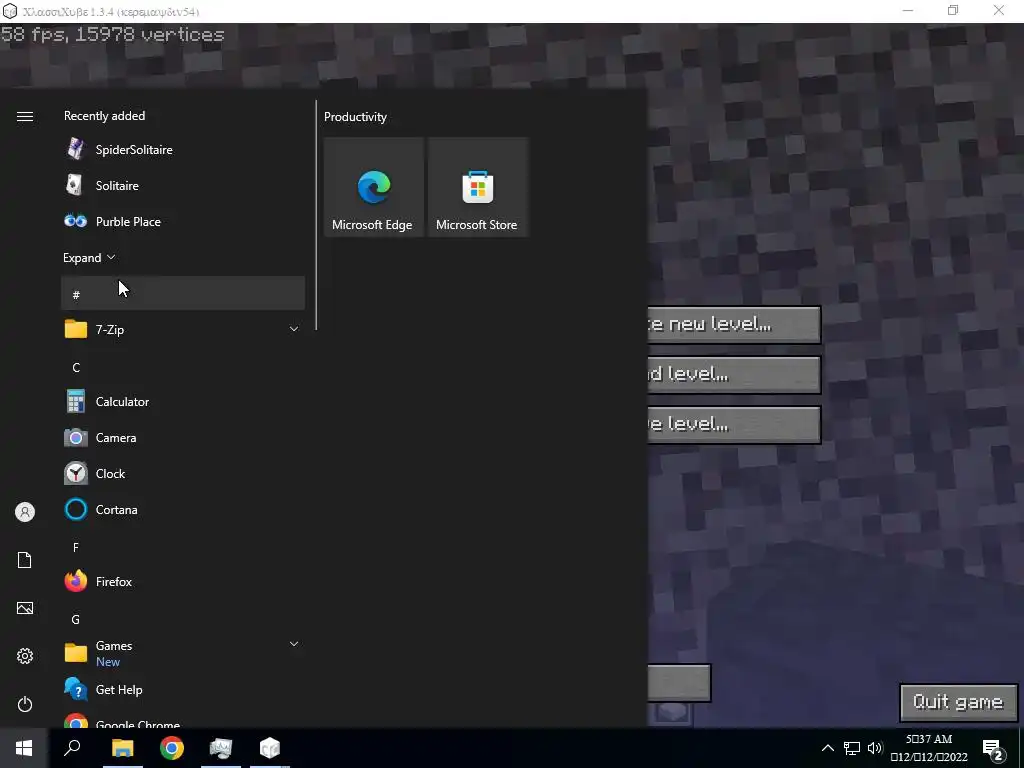Viewport: 1024px width, 768px height.
Task: Click the second level button in game menu
Action: pos(734,375)
